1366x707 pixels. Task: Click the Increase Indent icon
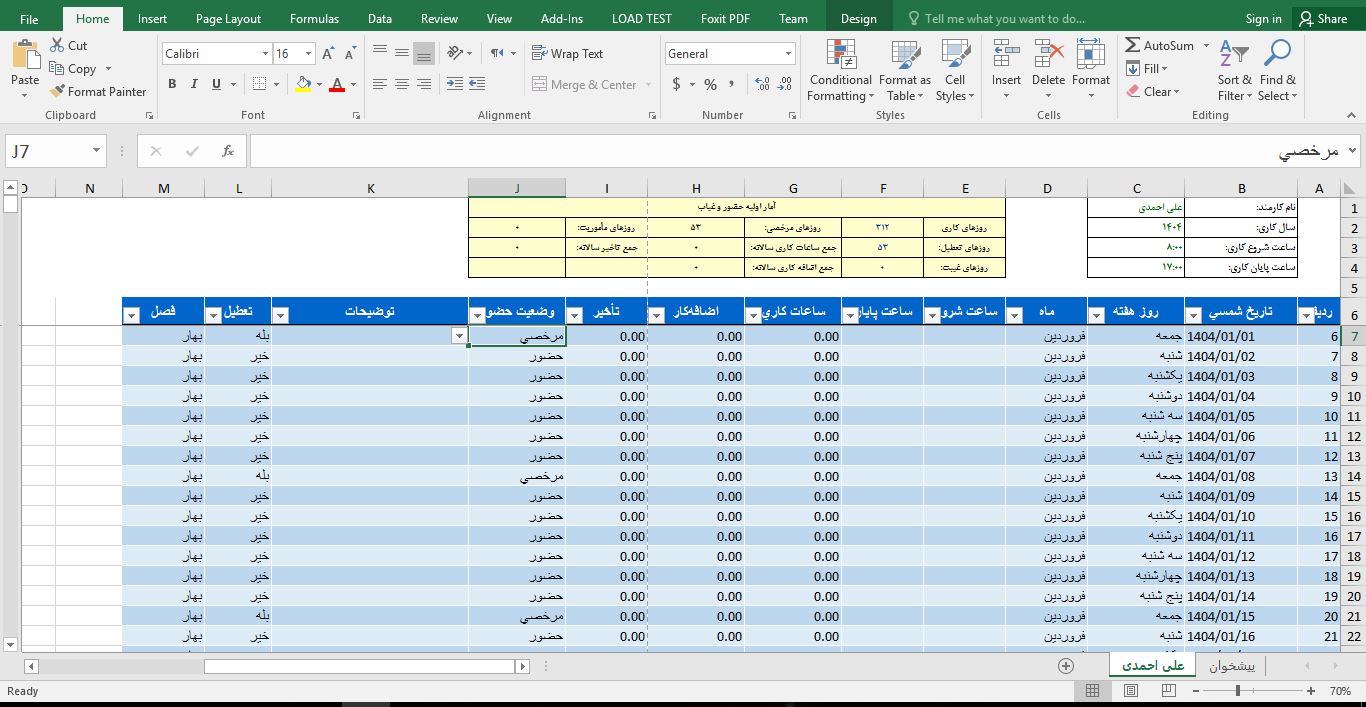pyautogui.click(x=477, y=85)
